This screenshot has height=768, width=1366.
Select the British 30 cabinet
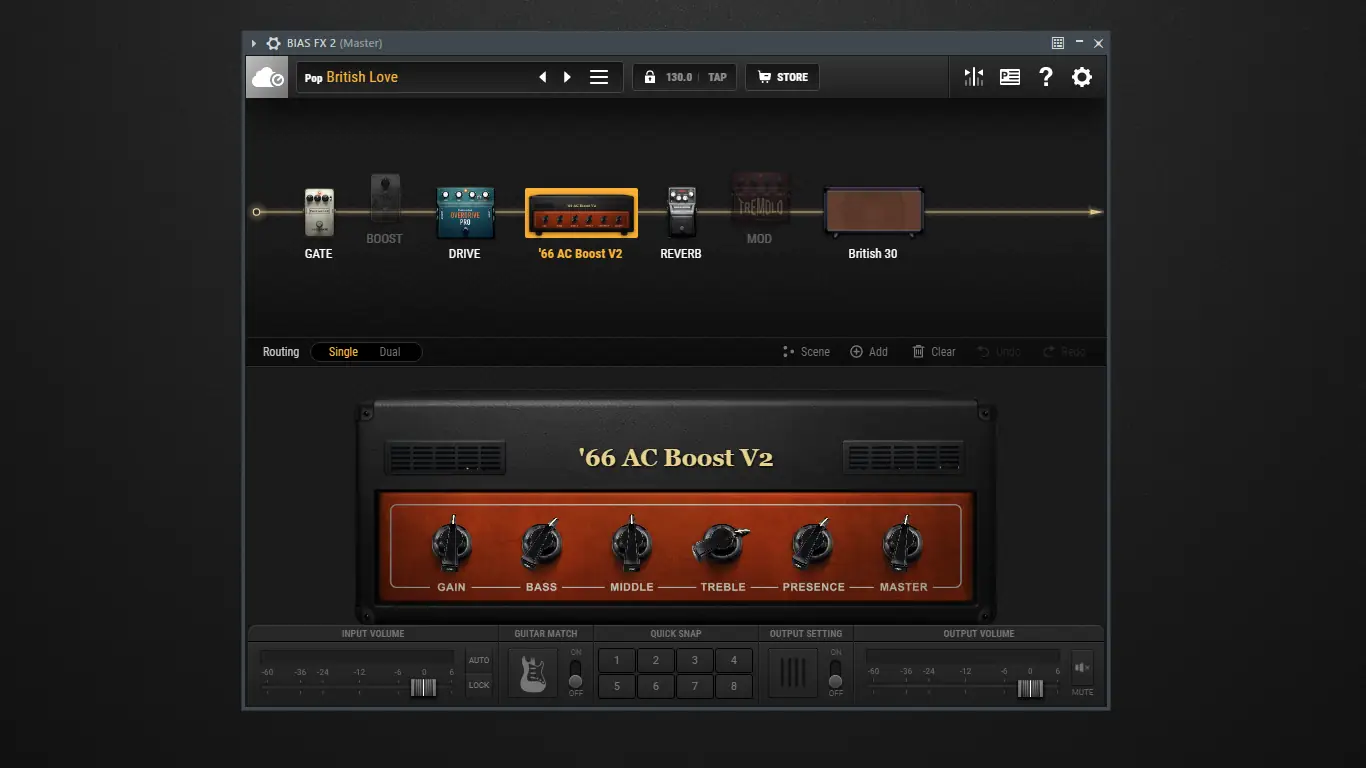tap(873, 213)
